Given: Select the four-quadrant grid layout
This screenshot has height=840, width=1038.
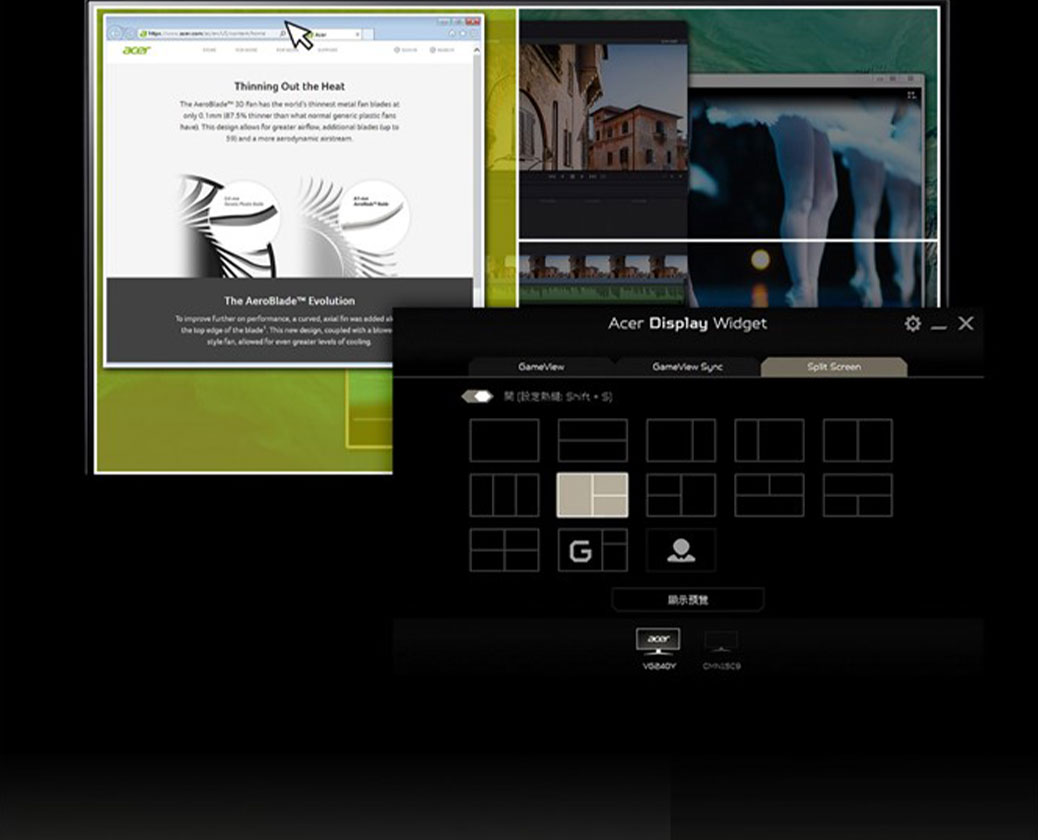Looking at the screenshot, I should 504,550.
